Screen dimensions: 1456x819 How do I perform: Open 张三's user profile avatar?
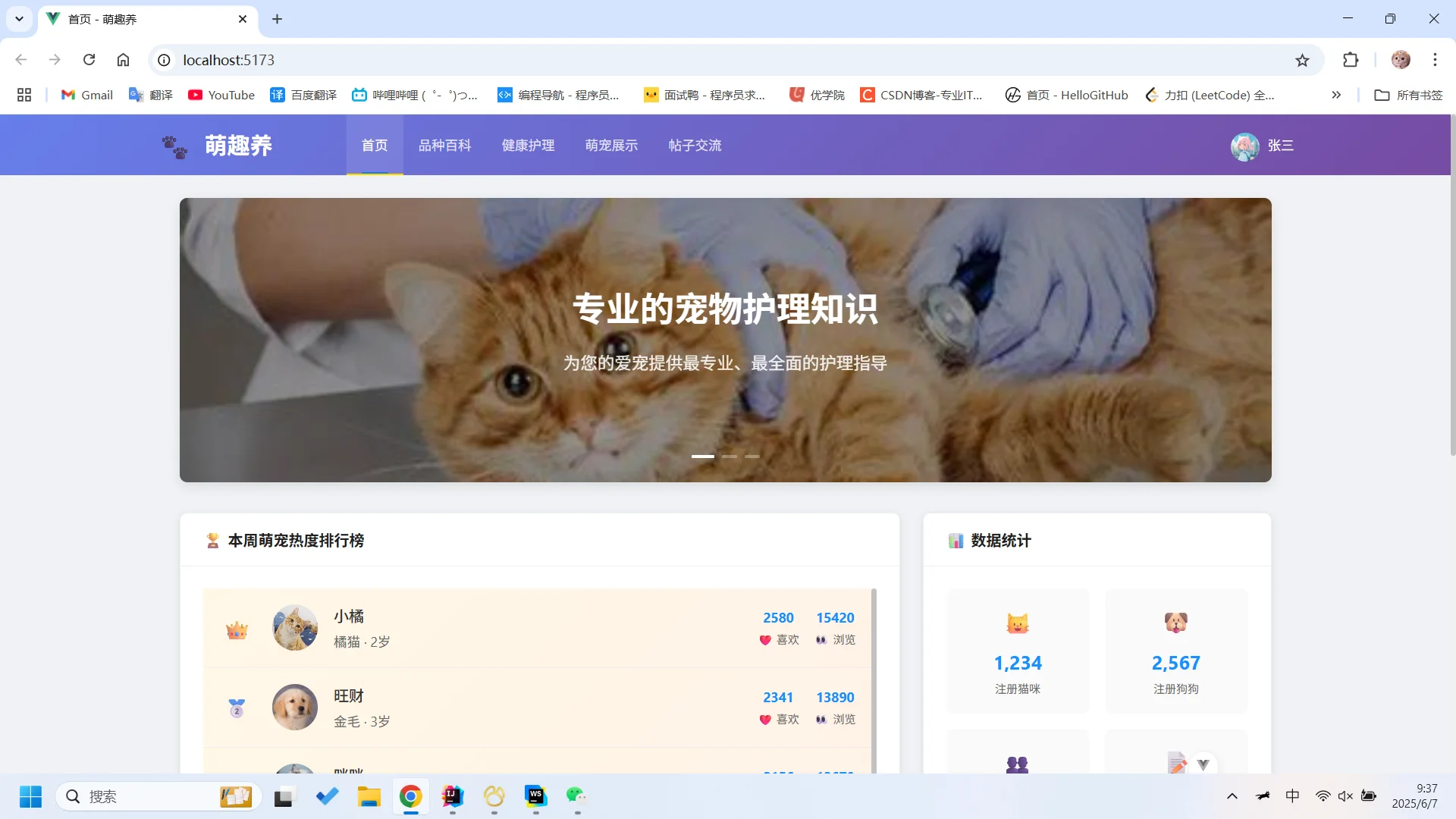click(1244, 146)
